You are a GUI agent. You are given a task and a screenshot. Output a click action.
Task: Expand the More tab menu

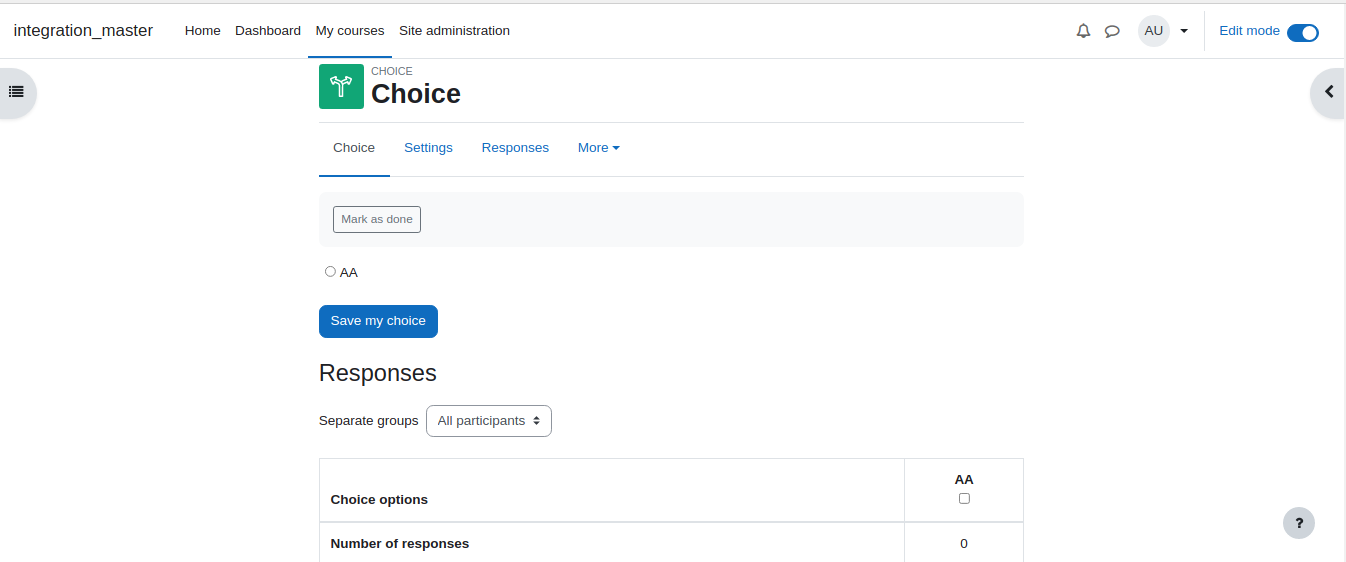pyautogui.click(x=599, y=148)
